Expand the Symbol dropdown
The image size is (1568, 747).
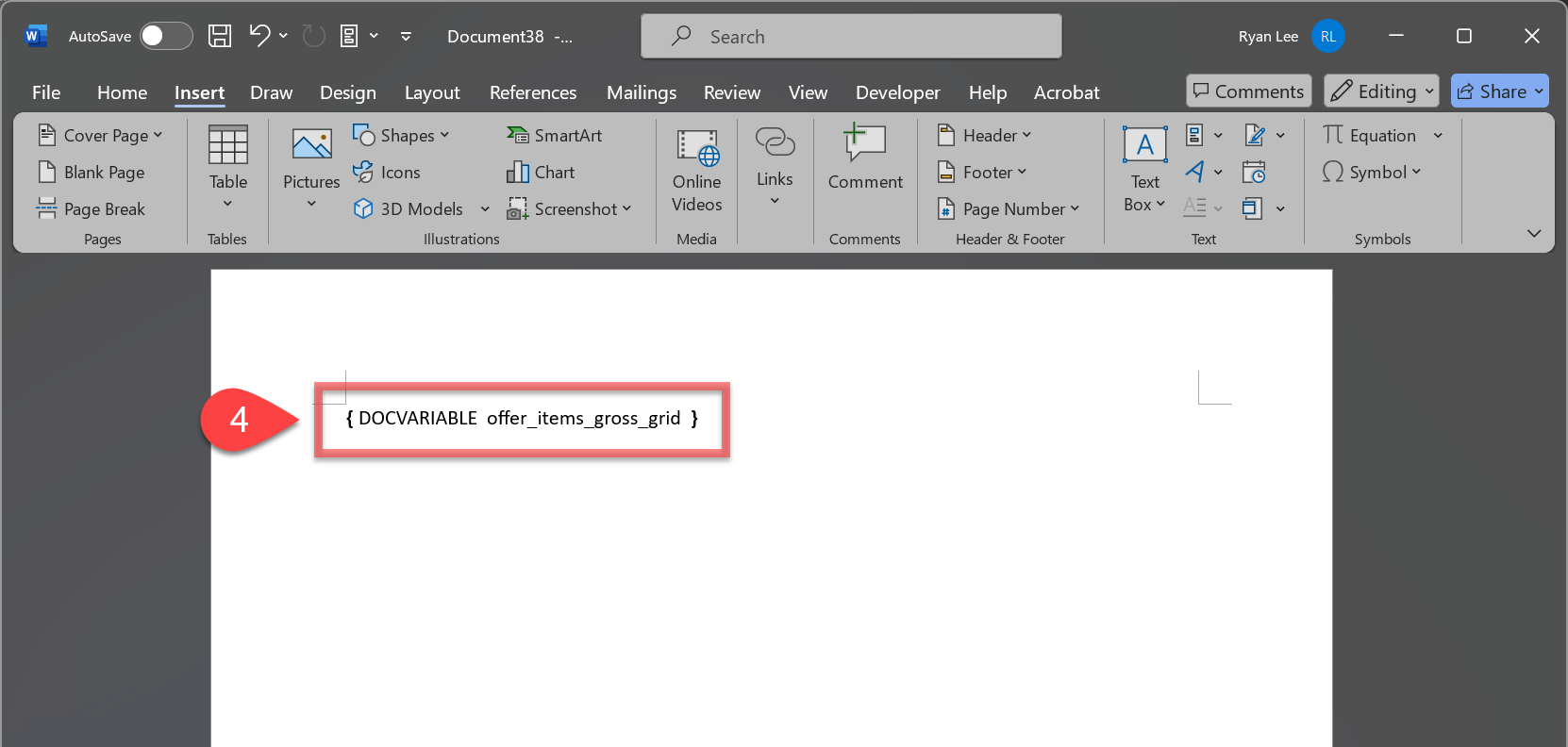tap(1372, 172)
